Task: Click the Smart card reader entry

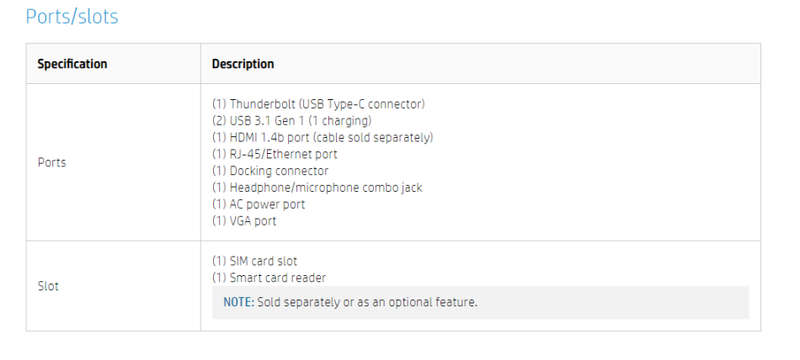Action: coord(269,278)
